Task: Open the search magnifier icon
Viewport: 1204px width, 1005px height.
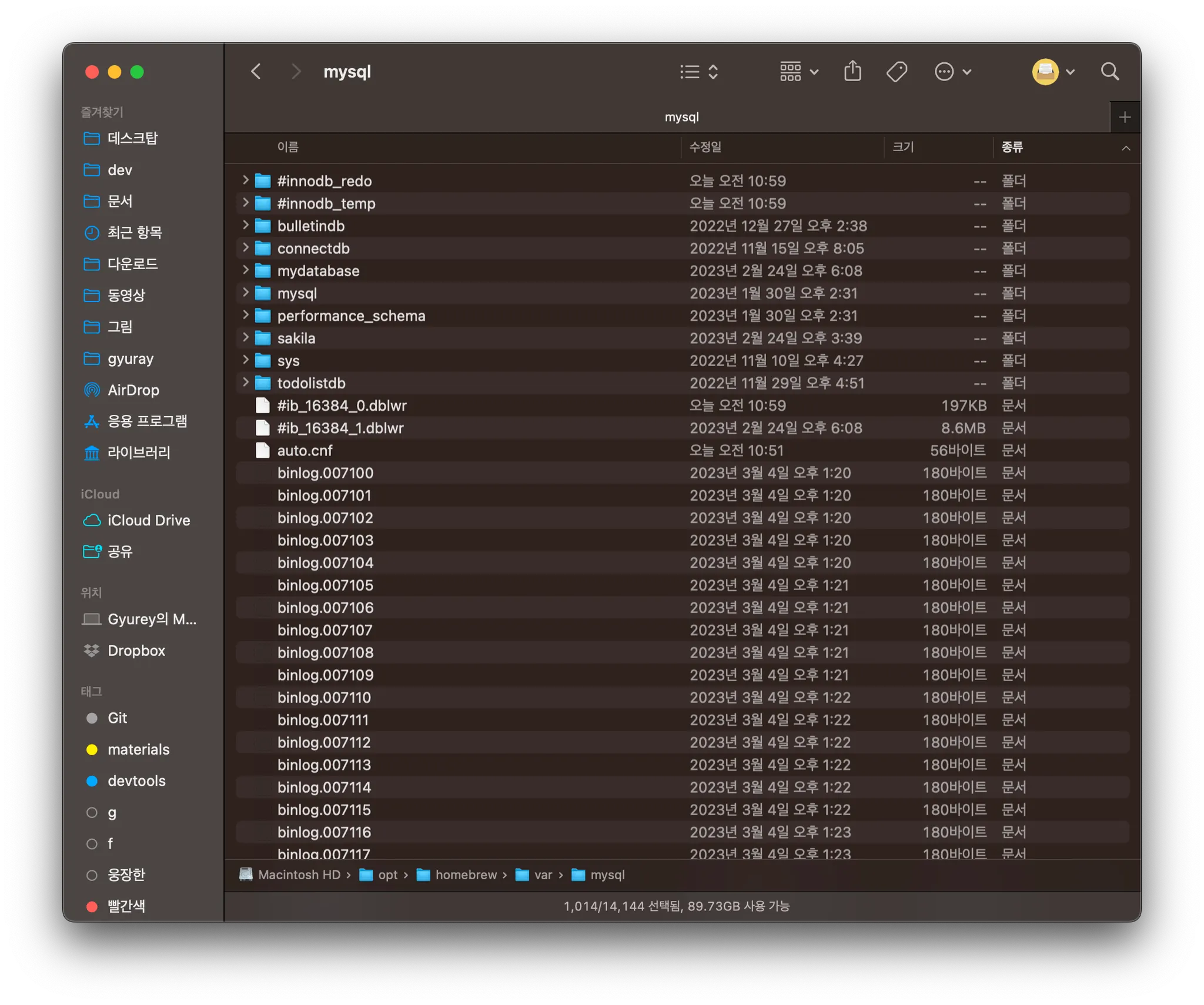Action: click(1109, 72)
